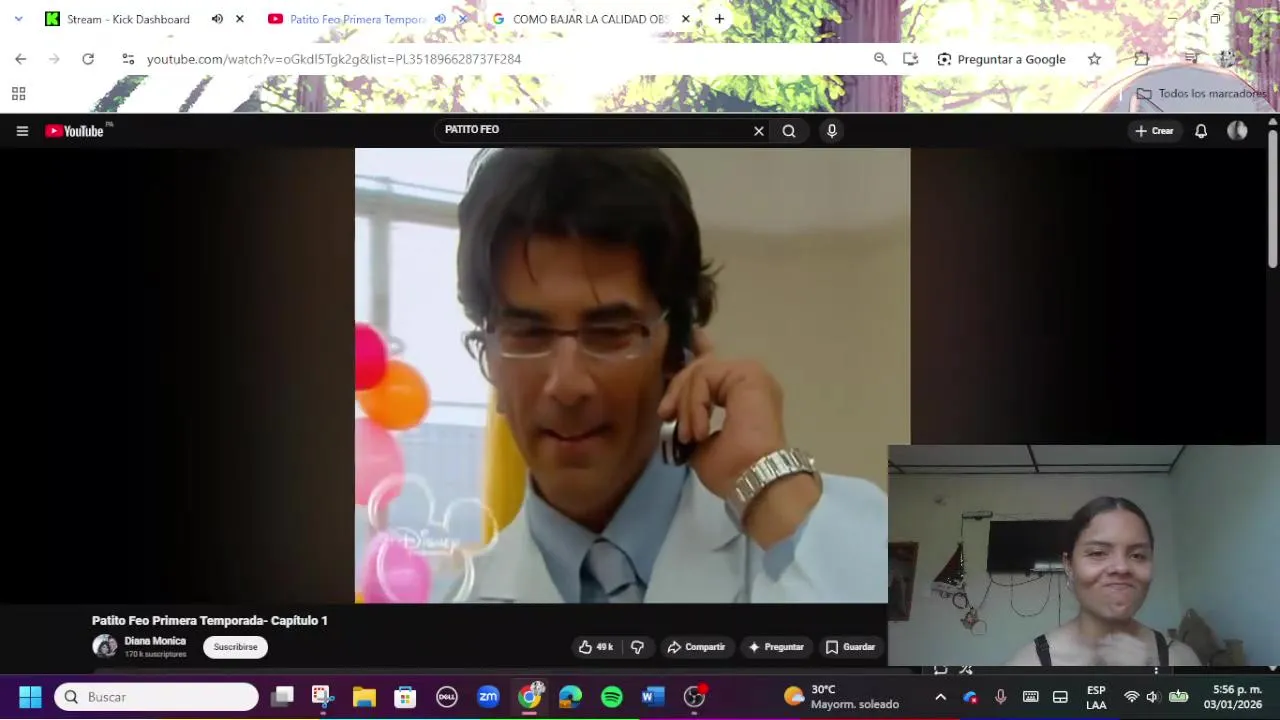The width and height of the screenshot is (1280, 720).
Task: Open Chrome apps grid shortcut
Action: point(18,94)
